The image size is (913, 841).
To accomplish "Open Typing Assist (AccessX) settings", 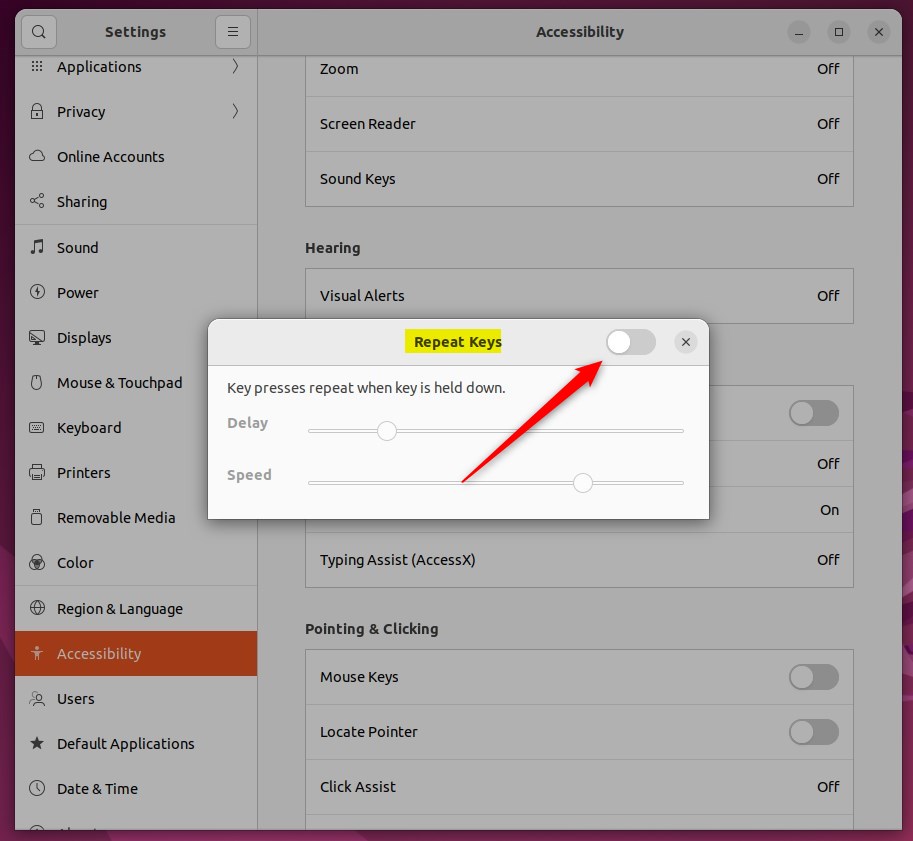I will 579,560.
